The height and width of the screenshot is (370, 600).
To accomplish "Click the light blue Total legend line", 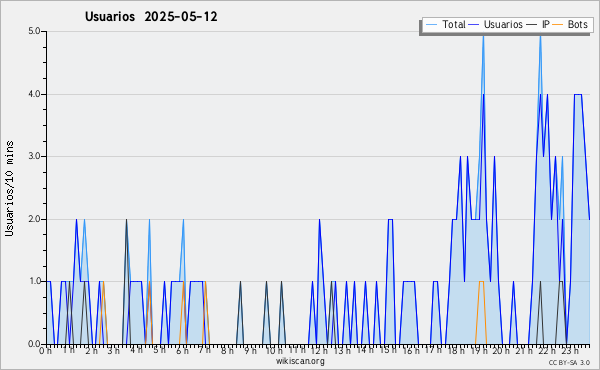I will [431, 25].
